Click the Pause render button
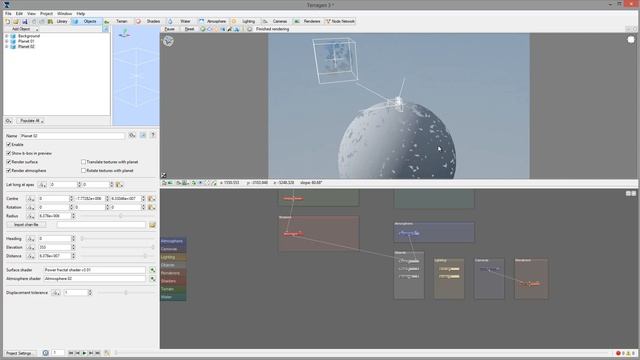This screenshot has width=640, height=360. coord(169,29)
